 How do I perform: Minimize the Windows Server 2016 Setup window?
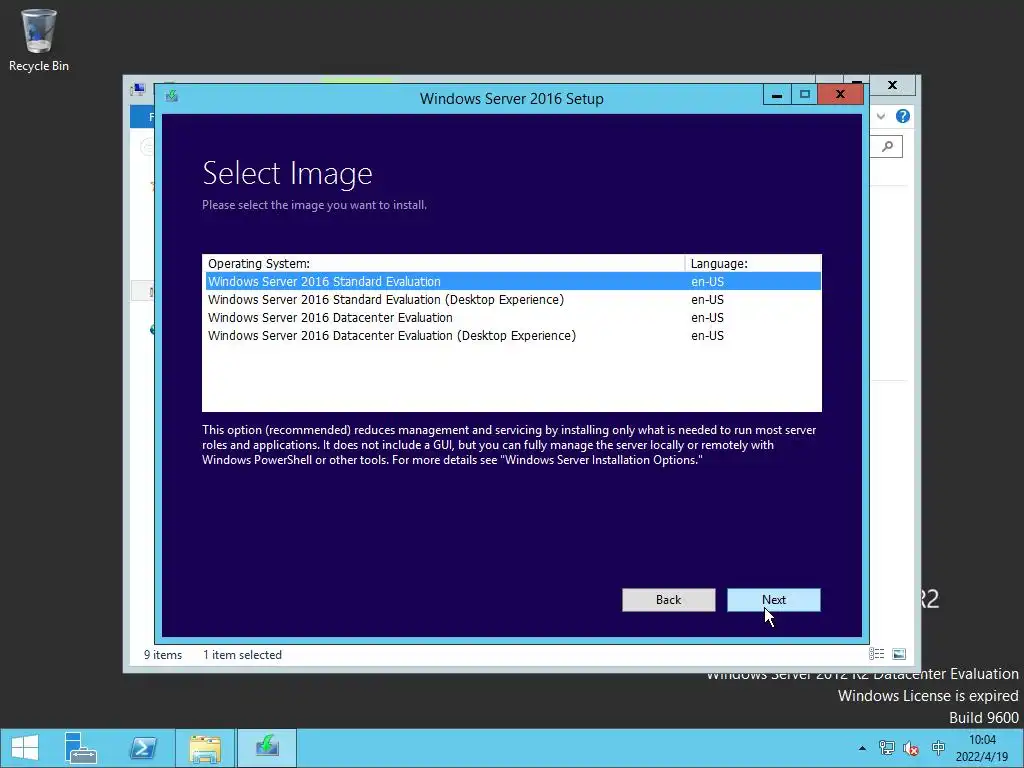click(x=777, y=95)
